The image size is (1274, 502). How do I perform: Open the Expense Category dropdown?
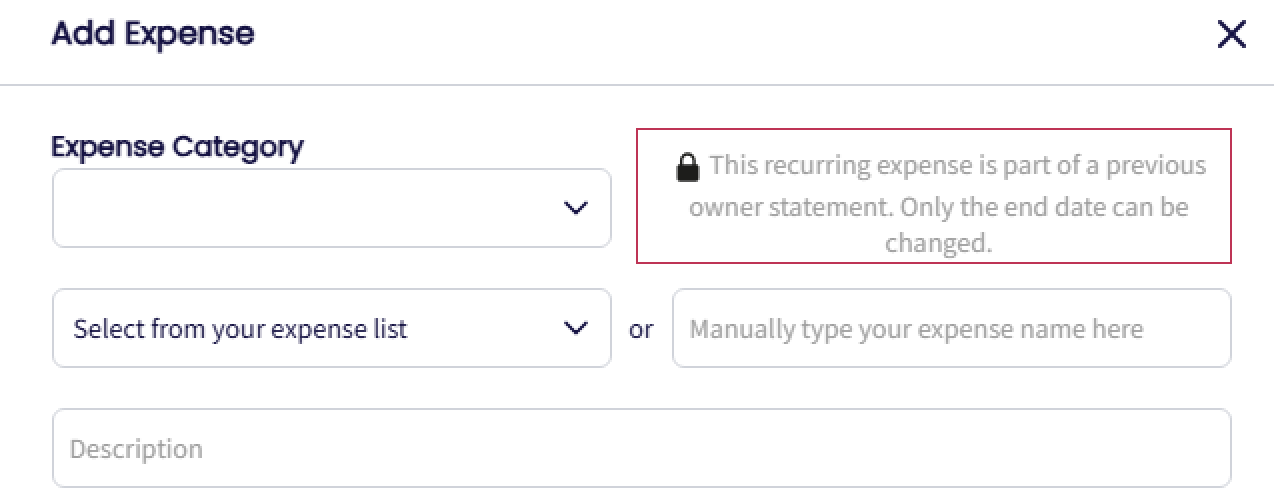(x=331, y=208)
